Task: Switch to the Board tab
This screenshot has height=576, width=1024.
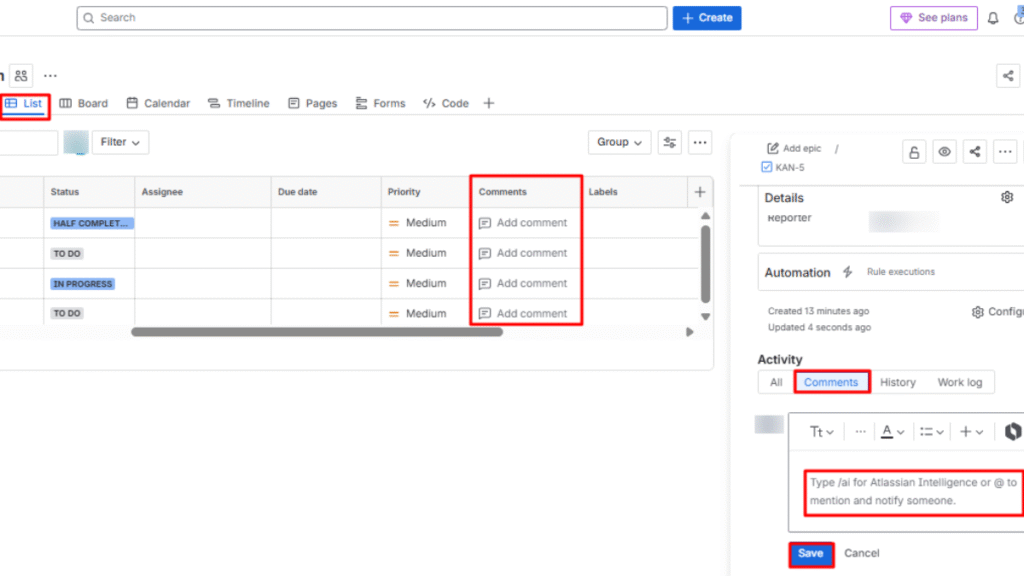Action: pyautogui.click(x=84, y=103)
